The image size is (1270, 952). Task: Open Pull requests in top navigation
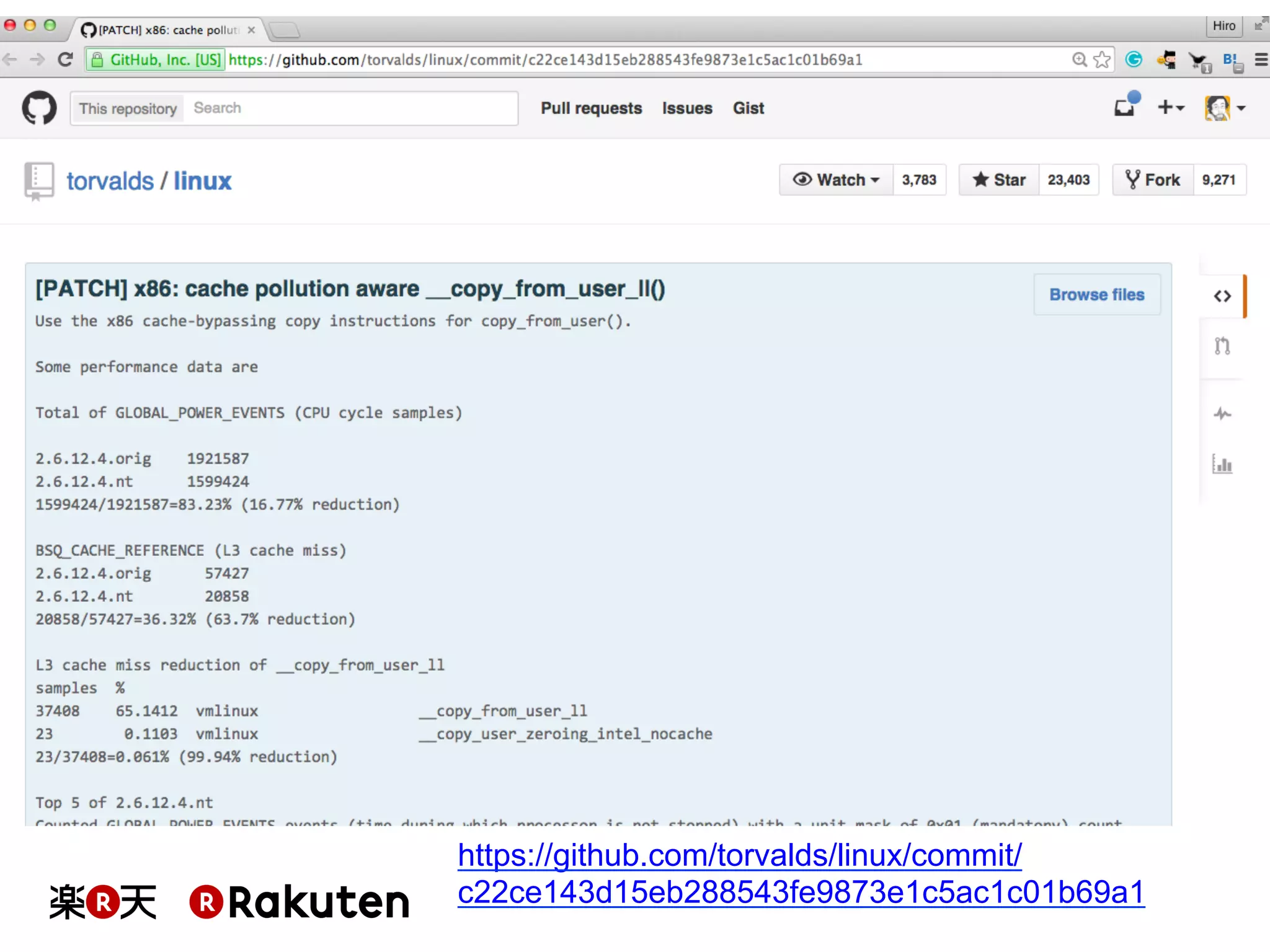click(591, 108)
